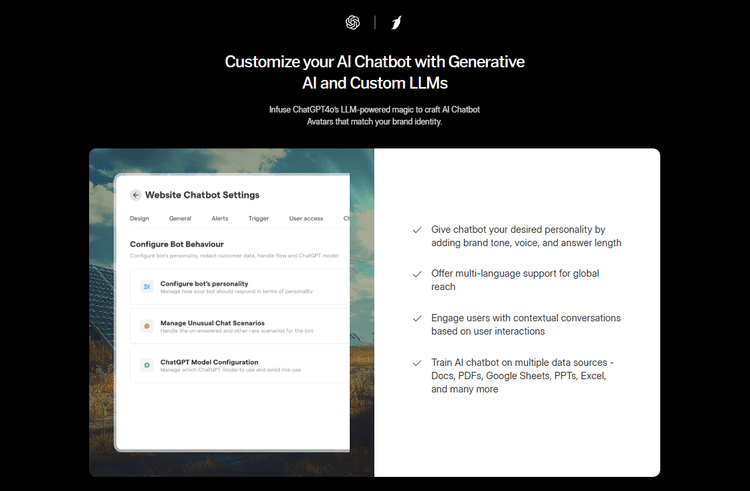Click the Website Chatbot Settings title
Image resolution: width=750 pixels, height=491 pixels.
click(x=202, y=195)
